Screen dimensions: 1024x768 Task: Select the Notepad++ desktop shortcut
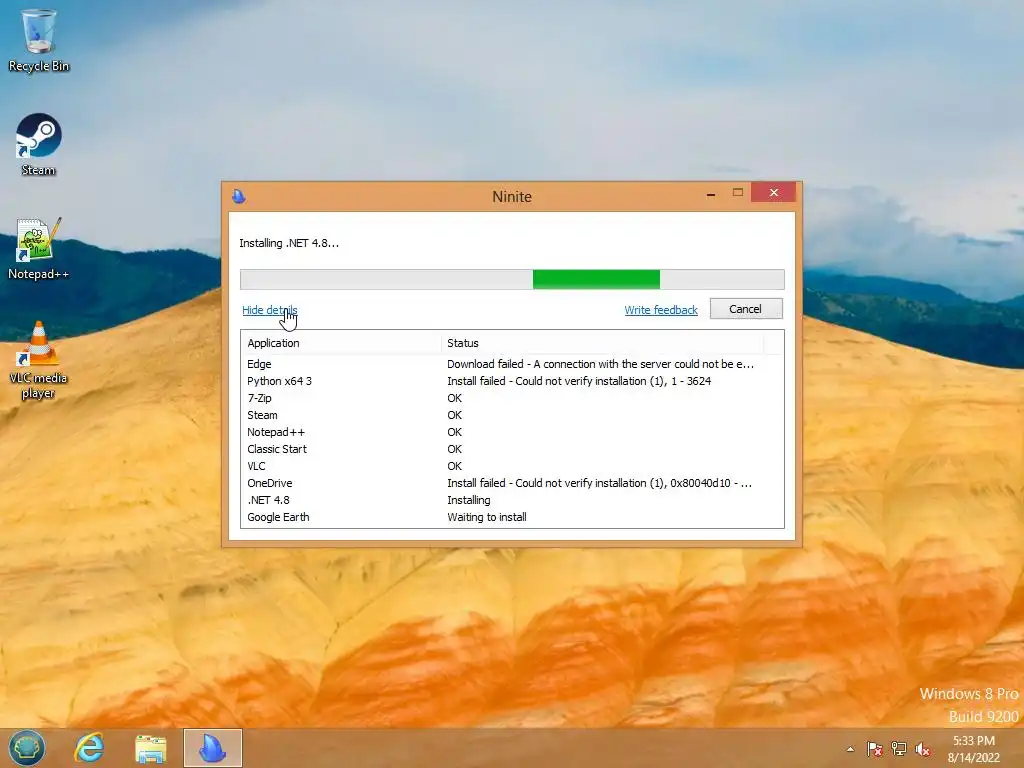(x=39, y=249)
